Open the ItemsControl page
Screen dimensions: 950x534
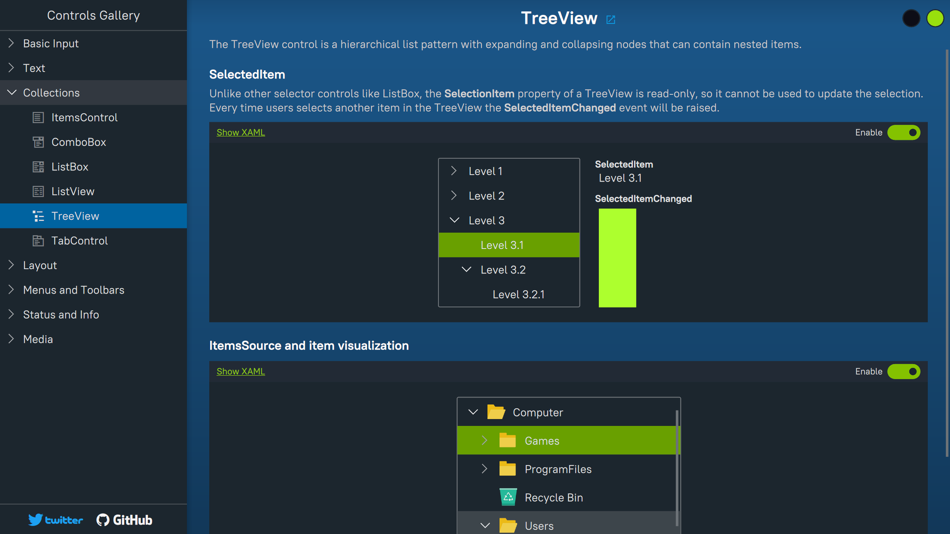coord(93,118)
